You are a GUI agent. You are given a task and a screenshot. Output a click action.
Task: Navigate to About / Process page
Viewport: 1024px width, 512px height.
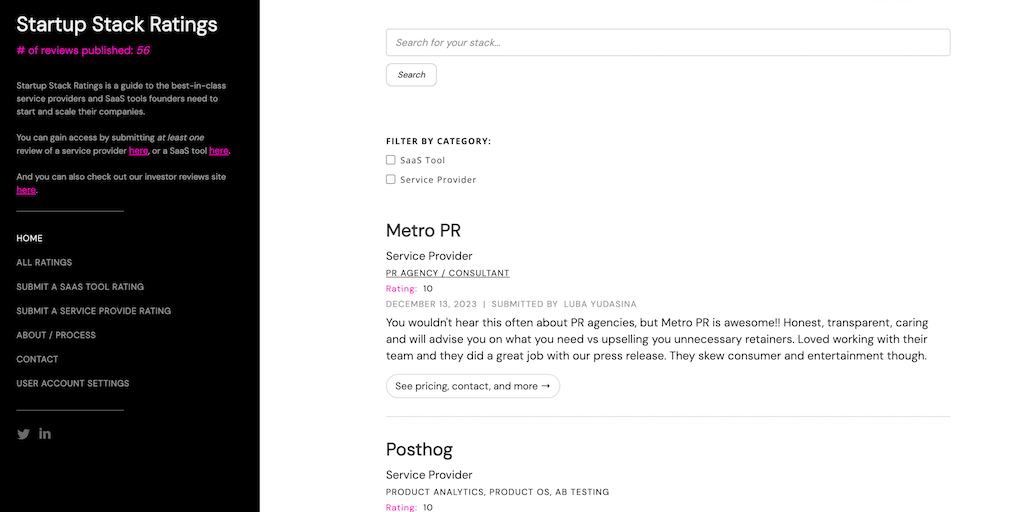[x=56, y=335]
